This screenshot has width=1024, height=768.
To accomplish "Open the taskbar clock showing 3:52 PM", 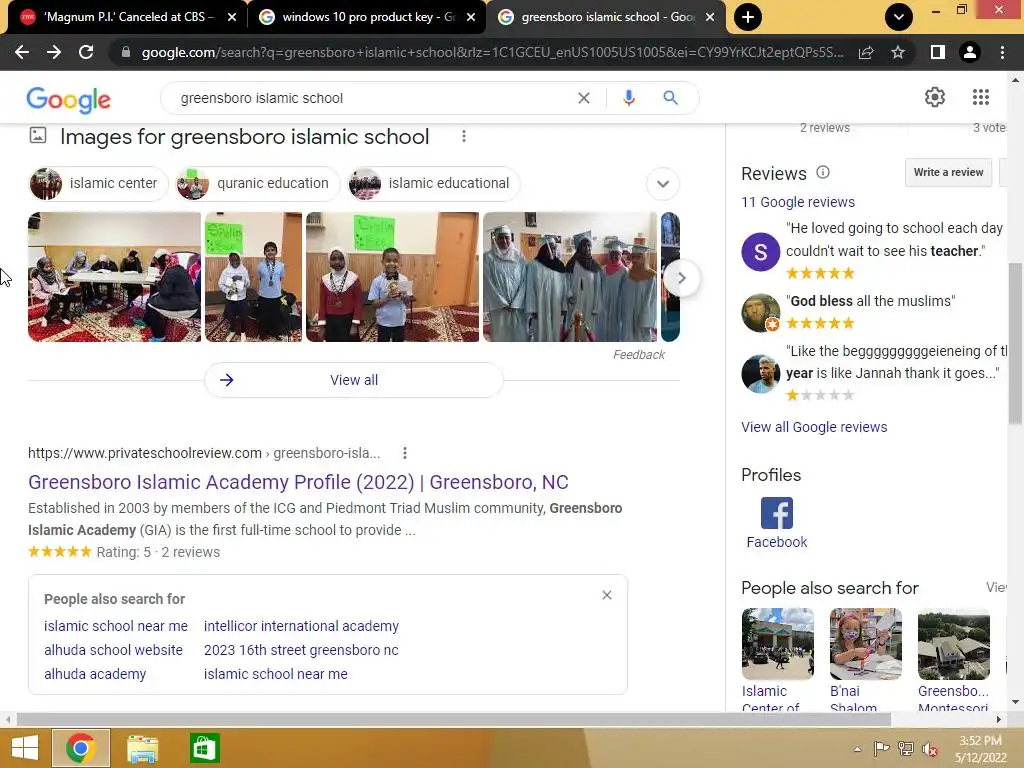I will (980, 749).
